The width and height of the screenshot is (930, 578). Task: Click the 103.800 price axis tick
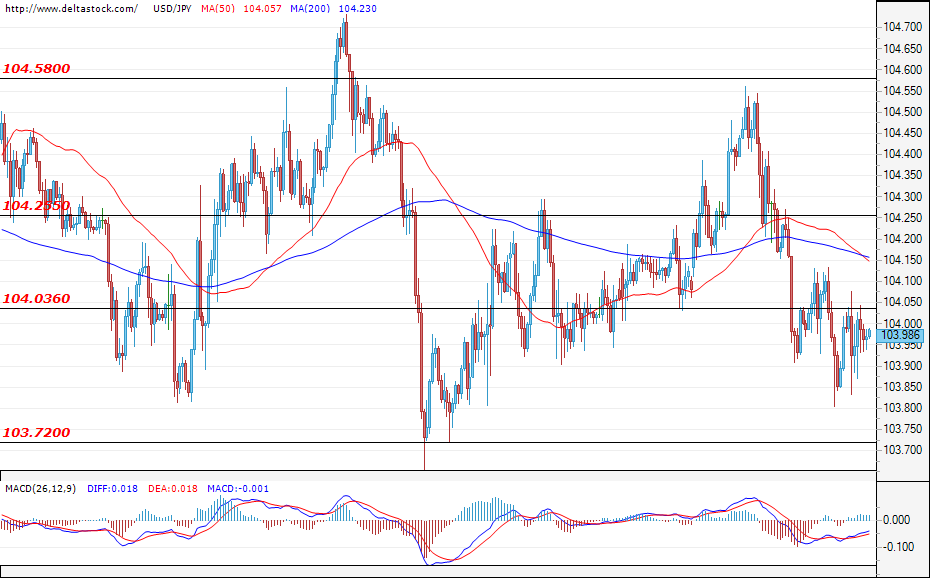click(x=903, y=408)
